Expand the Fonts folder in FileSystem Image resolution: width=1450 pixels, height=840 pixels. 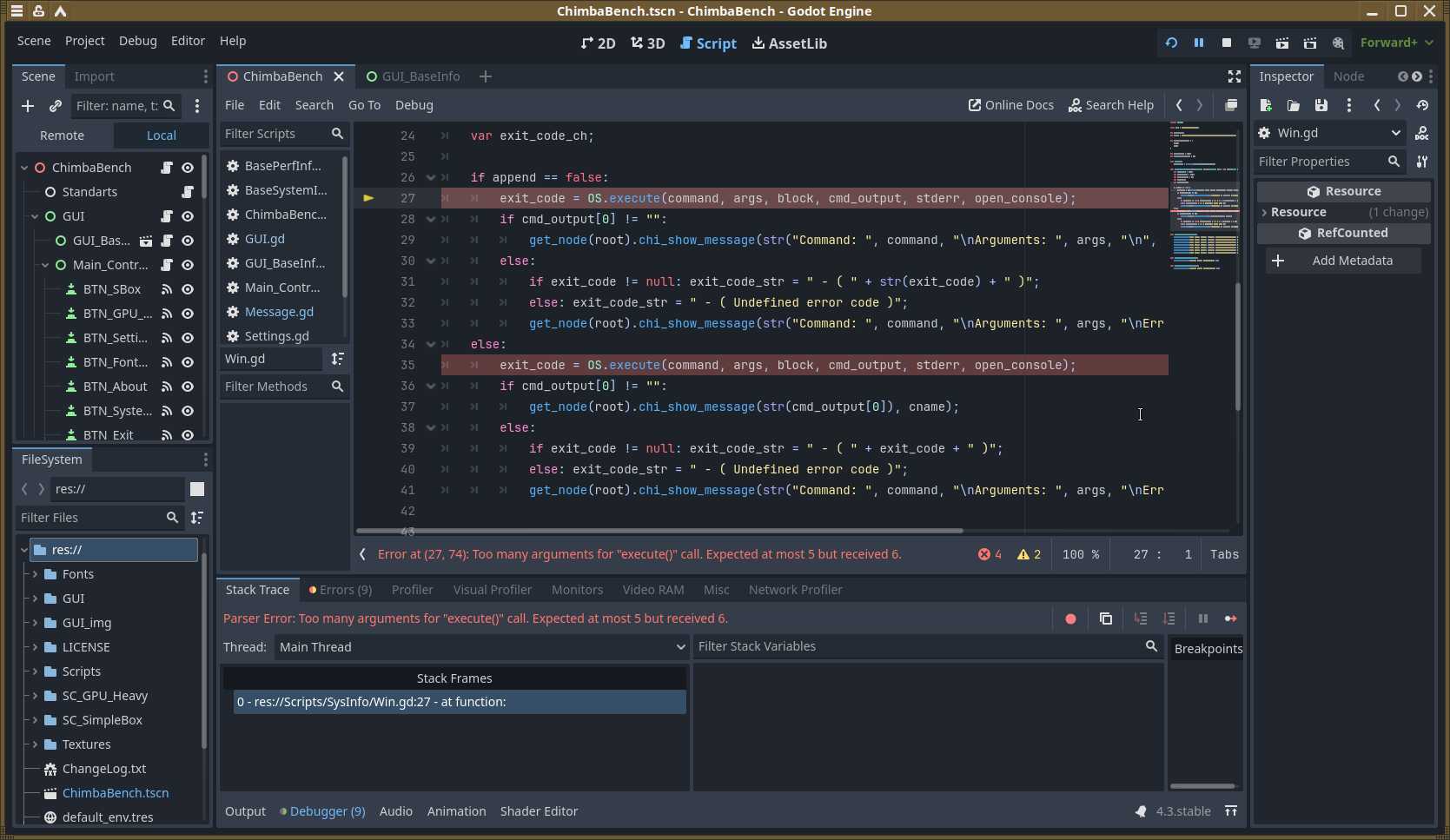pos(36,574)
